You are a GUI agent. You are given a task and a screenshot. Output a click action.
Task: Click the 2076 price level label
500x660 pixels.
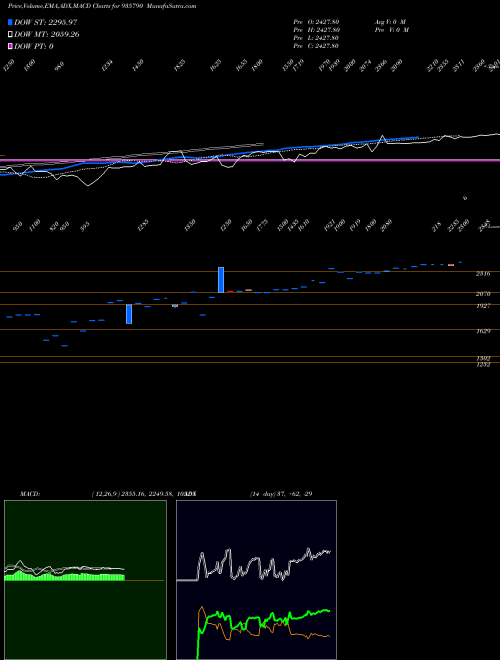(483, 294)
